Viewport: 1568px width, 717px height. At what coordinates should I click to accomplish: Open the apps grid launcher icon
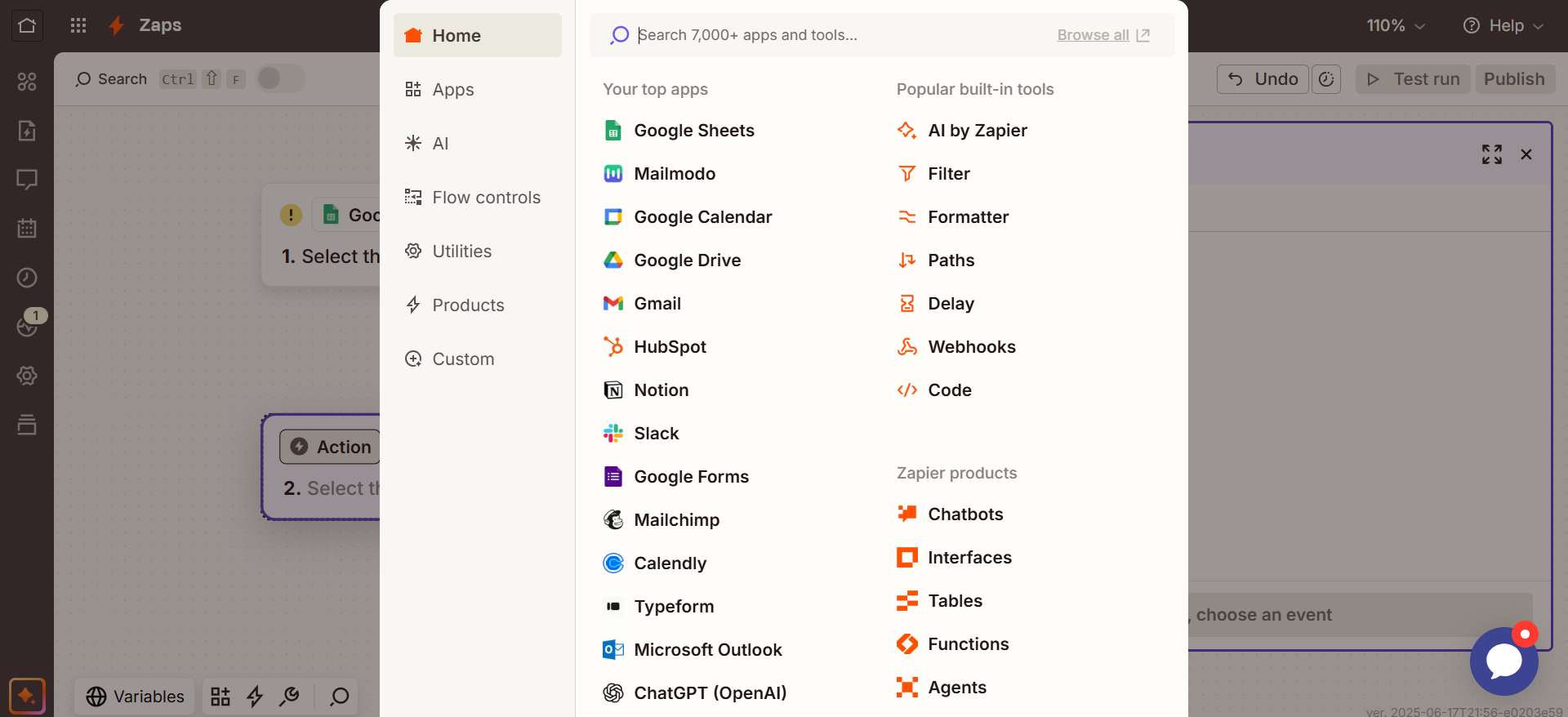(78, 25)
